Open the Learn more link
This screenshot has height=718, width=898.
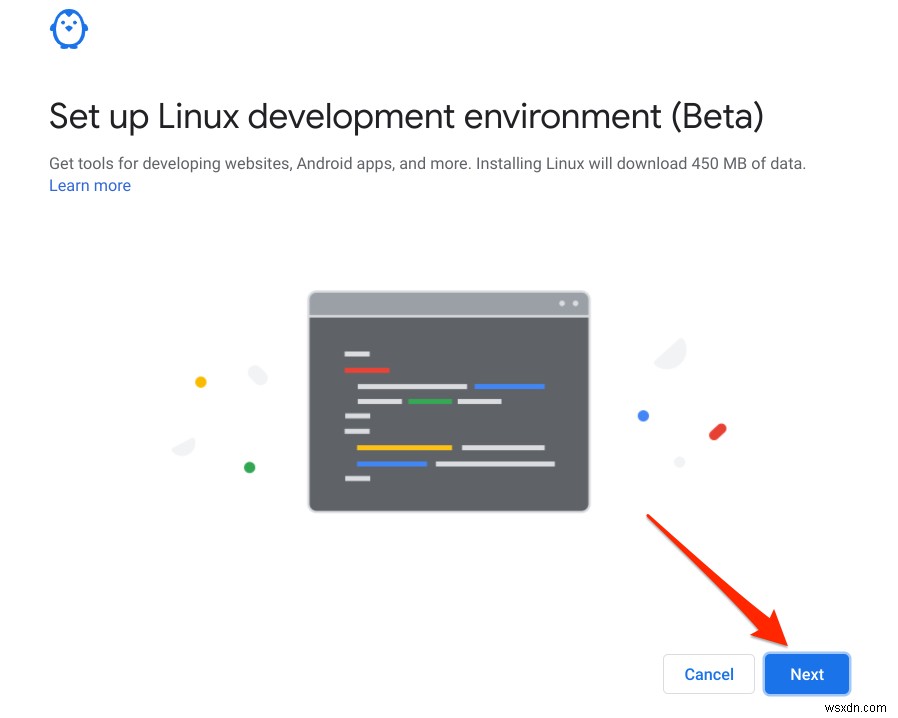tap(89, 185)
